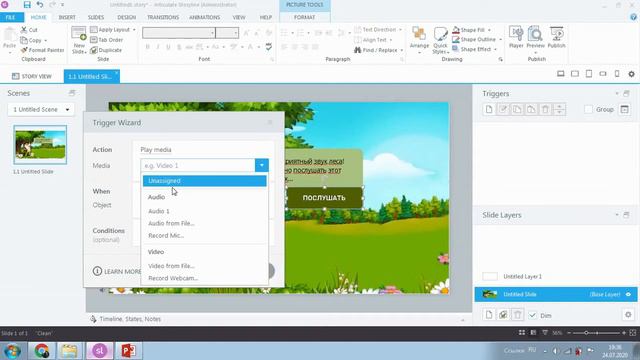Click the New Slide icon
The width and height of the screenshot is (640, 360).
point(79,40)
